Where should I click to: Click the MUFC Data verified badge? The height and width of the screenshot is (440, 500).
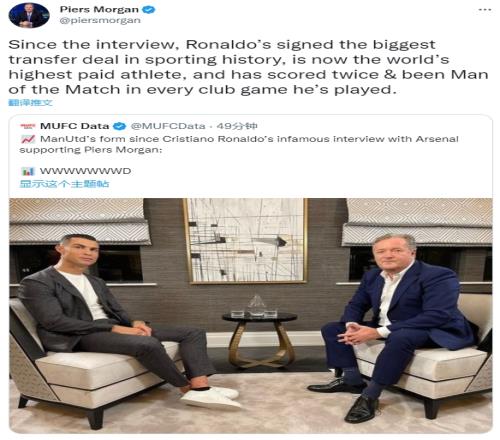[120, 126]
